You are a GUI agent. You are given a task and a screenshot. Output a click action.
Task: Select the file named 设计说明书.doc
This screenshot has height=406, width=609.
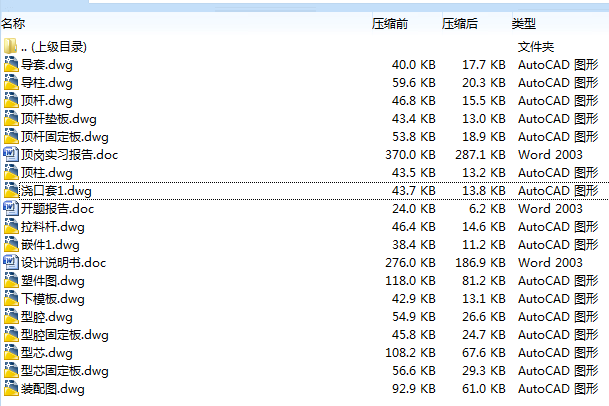(63, 263)
